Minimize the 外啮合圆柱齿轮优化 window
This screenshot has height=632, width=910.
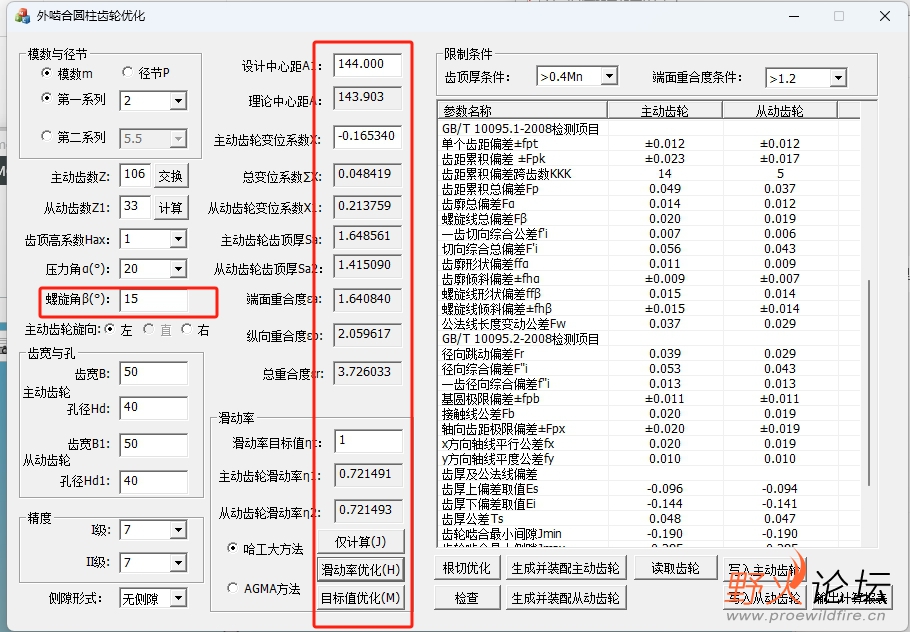tap(794, 16)
